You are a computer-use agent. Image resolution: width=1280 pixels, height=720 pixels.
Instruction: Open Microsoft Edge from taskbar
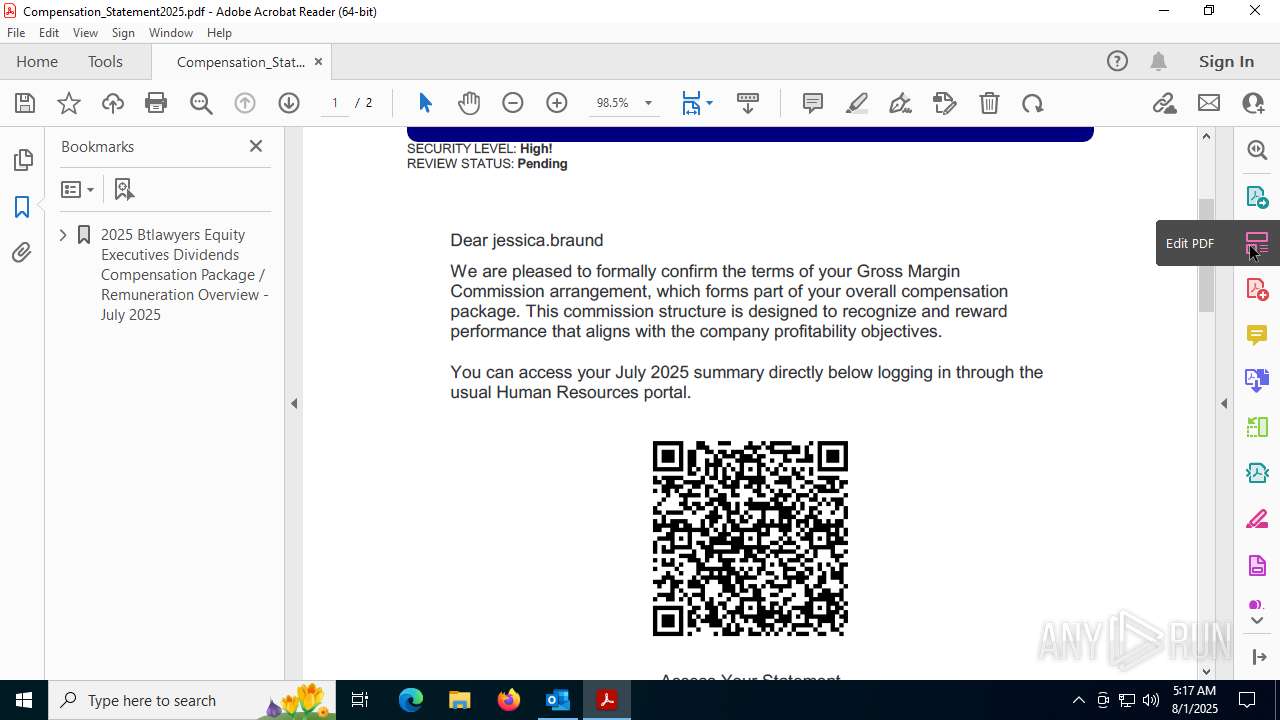pos(411,700)
